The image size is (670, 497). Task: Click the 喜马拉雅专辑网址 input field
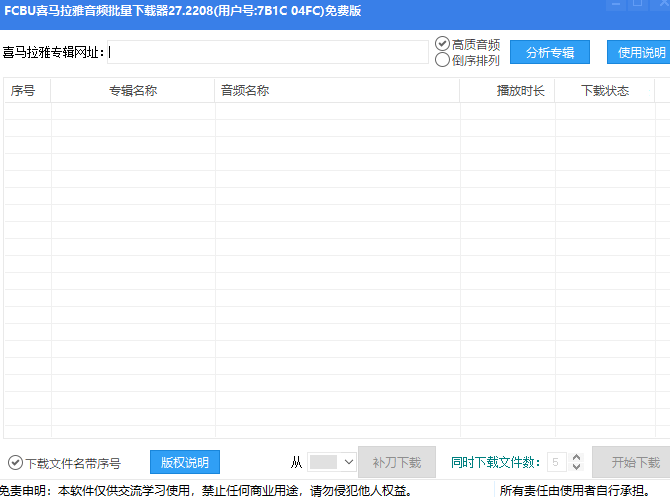pos(267,52)
